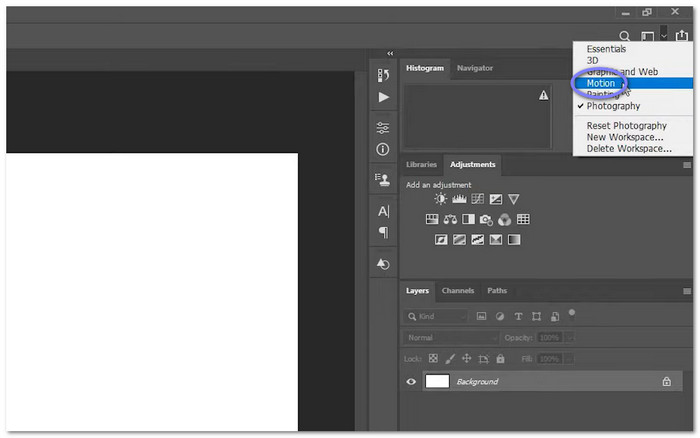This screenshot has width=700, height=438.
Task: Add a Color Lookup adjustment
Action: (x=523, y=219)
